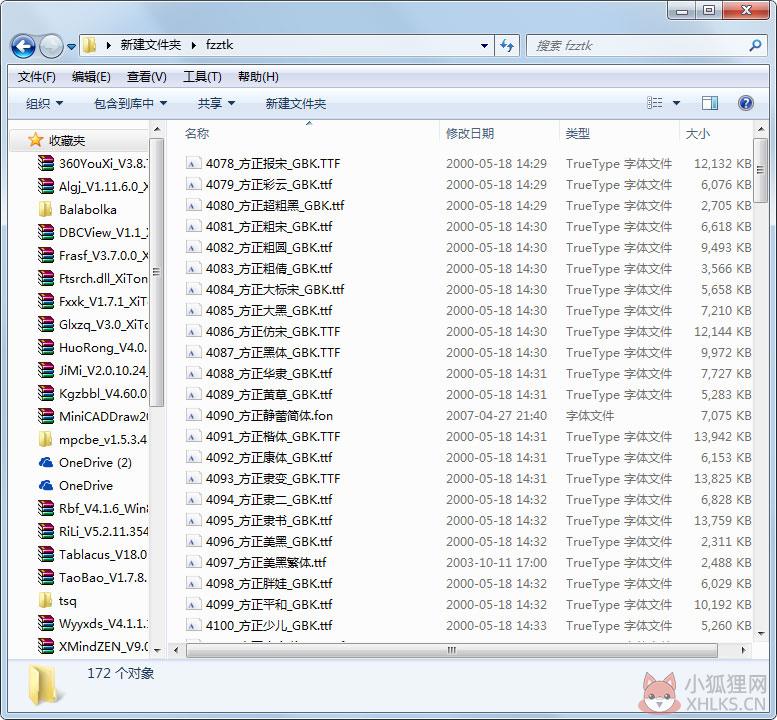
Task: Click font icon of 4095_方正隶书_GBK.ttf
Action: click(193, 520)
